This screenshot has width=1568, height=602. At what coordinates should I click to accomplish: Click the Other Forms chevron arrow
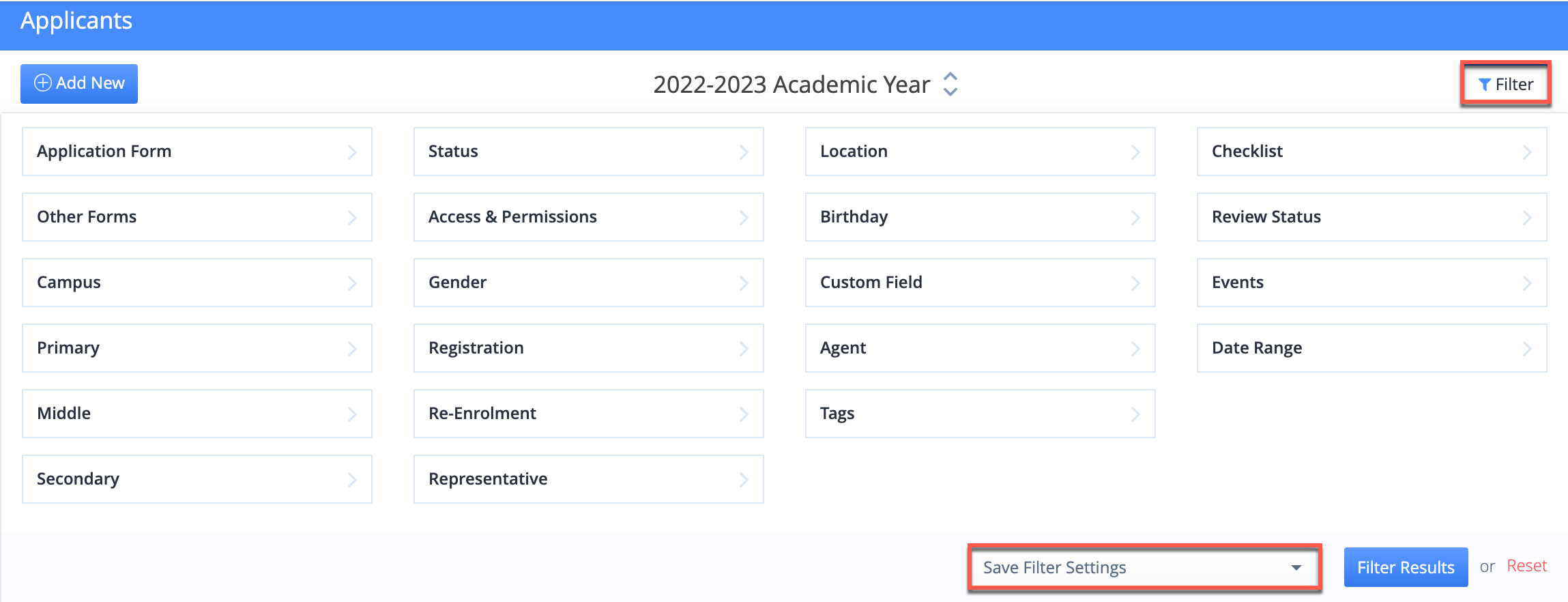352,218
